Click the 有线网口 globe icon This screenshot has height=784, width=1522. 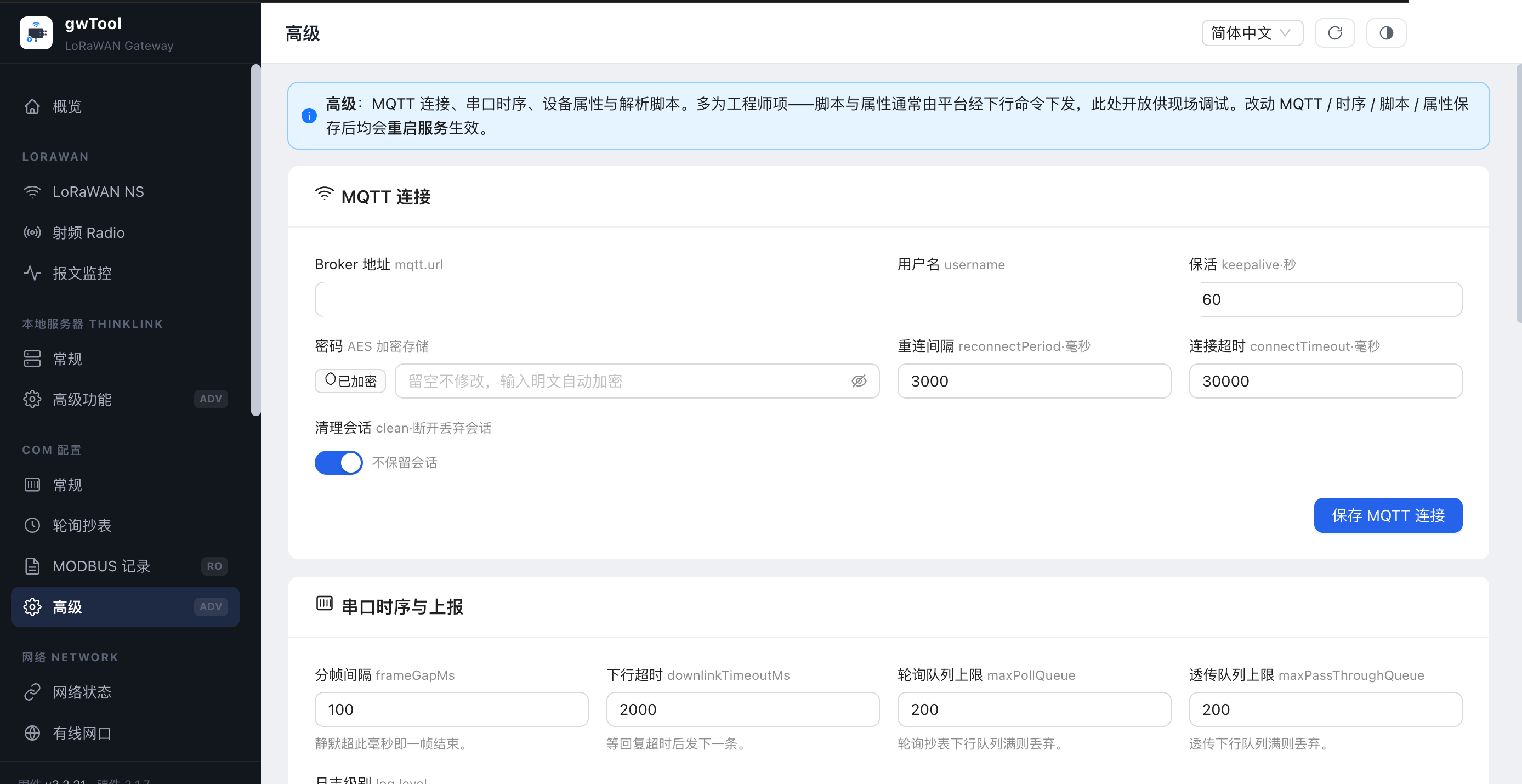point(32,733)
